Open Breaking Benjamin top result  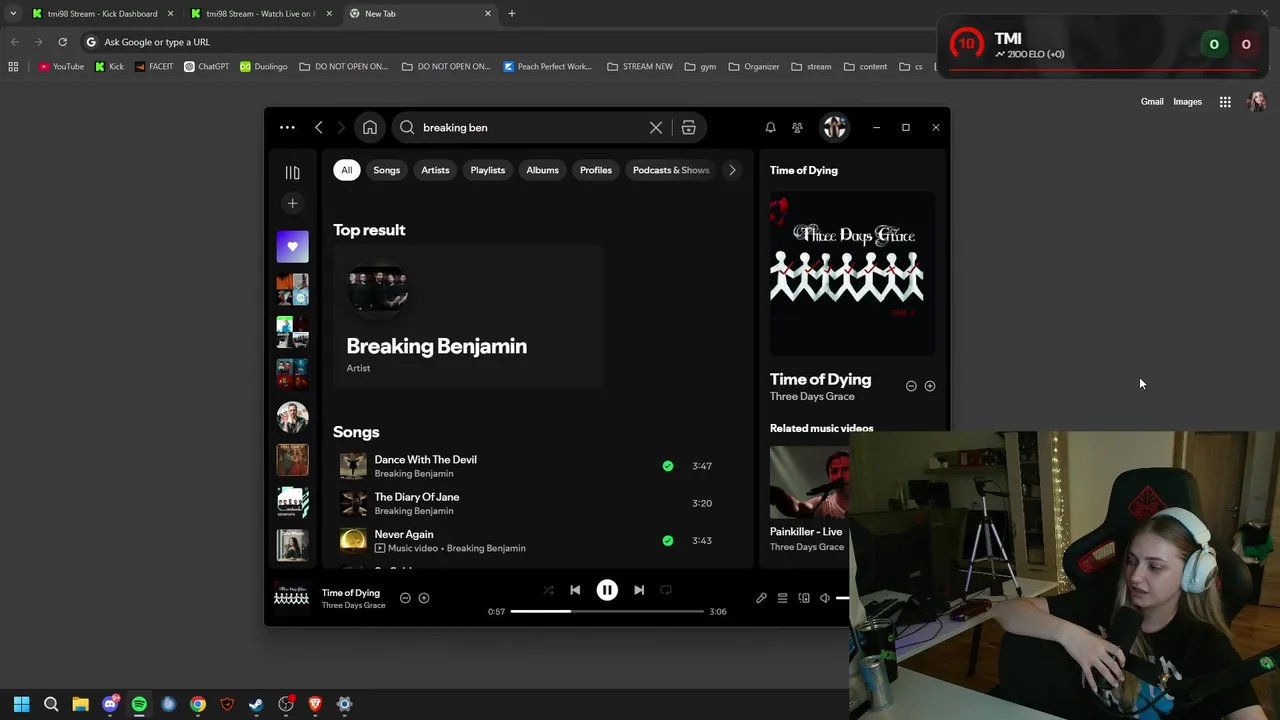[x=468, y=315]
